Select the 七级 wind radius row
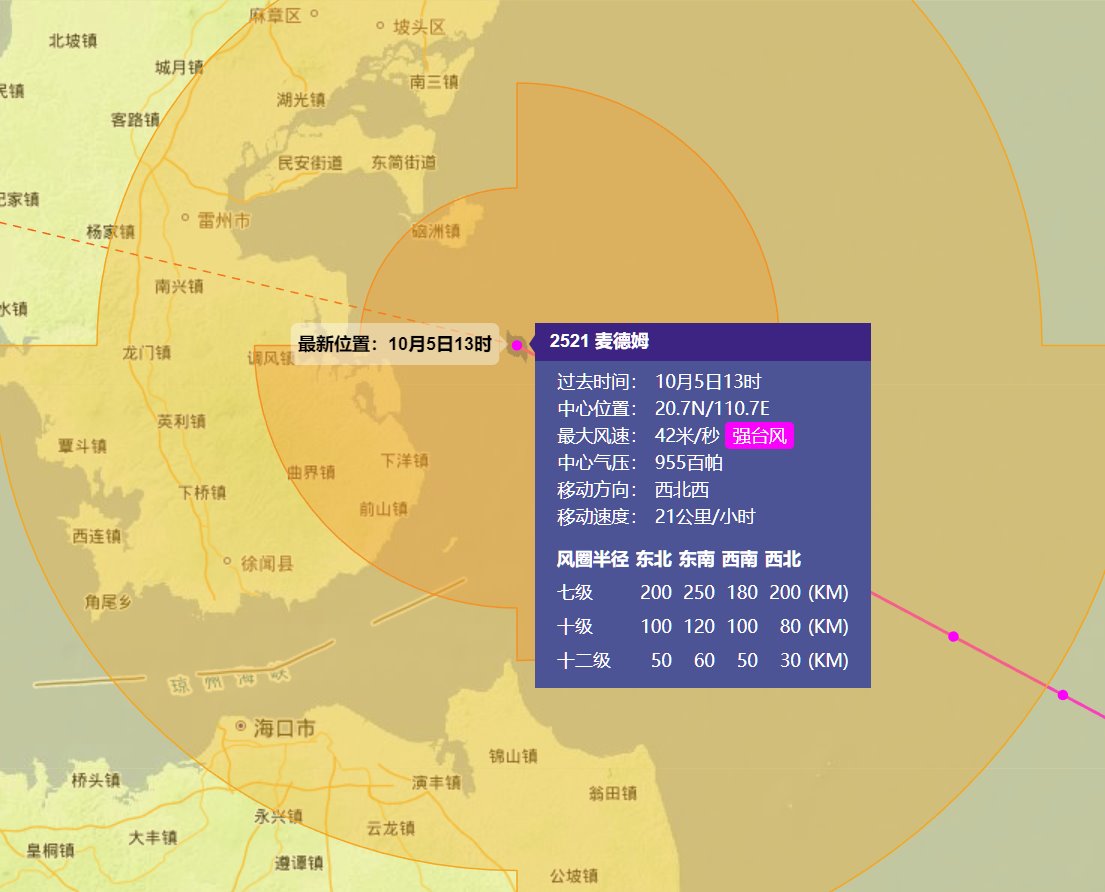 coord(700,592)
